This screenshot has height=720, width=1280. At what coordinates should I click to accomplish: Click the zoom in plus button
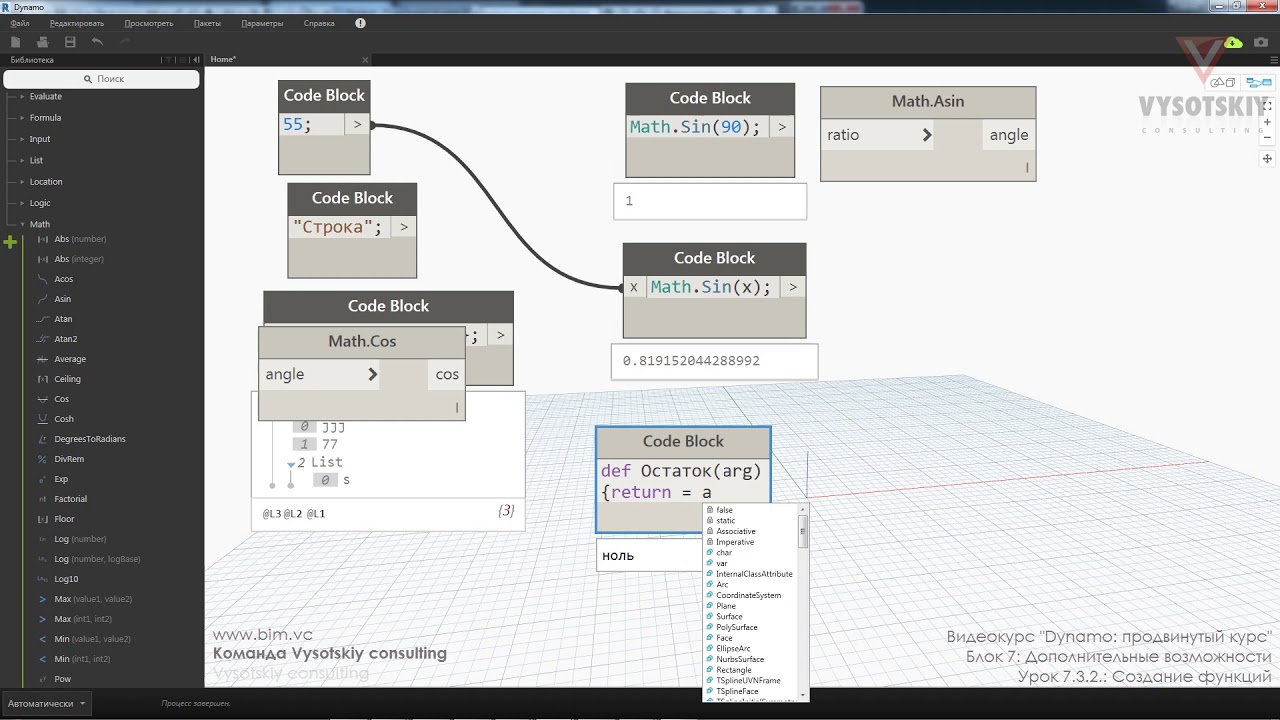[x=1267, y=122]
